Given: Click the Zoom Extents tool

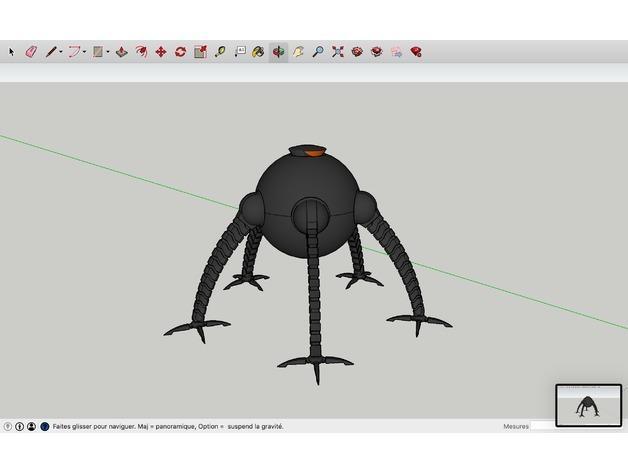Looking at the screenshot, I should click(x=338, y=51).
